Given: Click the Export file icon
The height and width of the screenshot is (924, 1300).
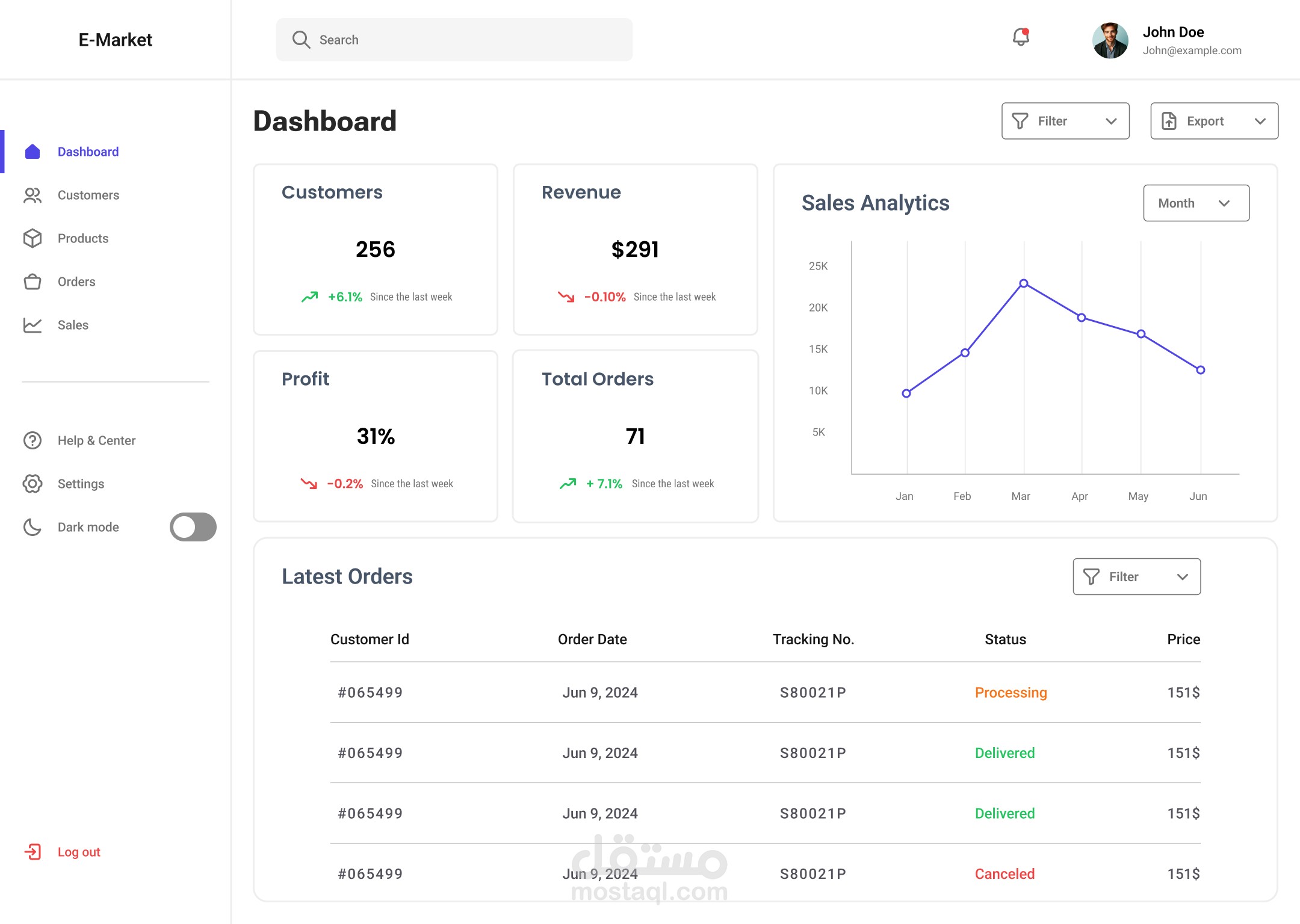Looking at the screenshot, I should [x=1169, y=121].
